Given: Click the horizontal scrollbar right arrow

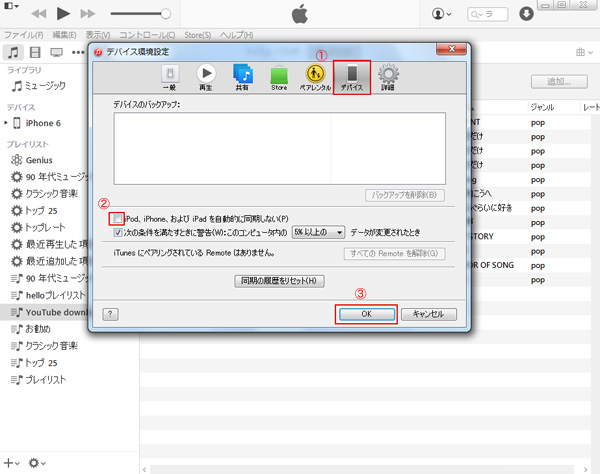Looking at the screenshot, I should point(585,469).
